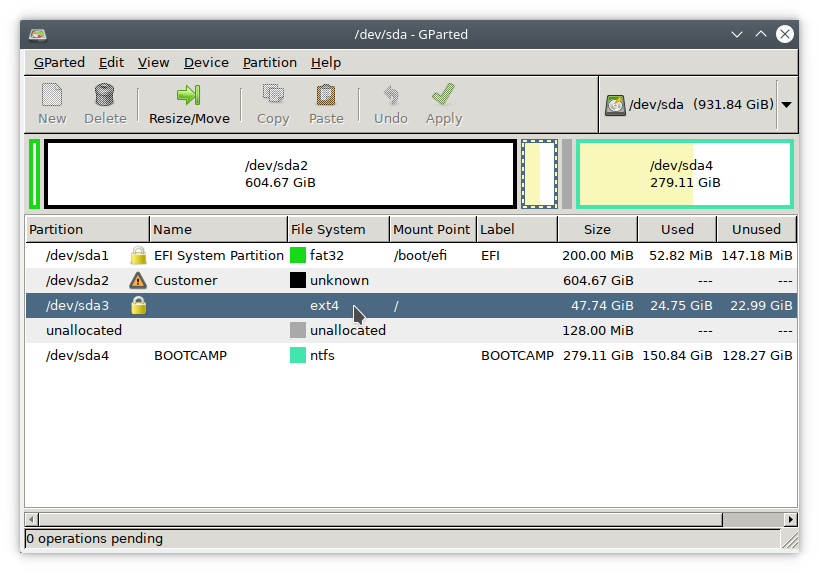Screen dimensions: 819x573
Task: Select /dev/sda4 block in the disk map
Action: pos(684,174)
